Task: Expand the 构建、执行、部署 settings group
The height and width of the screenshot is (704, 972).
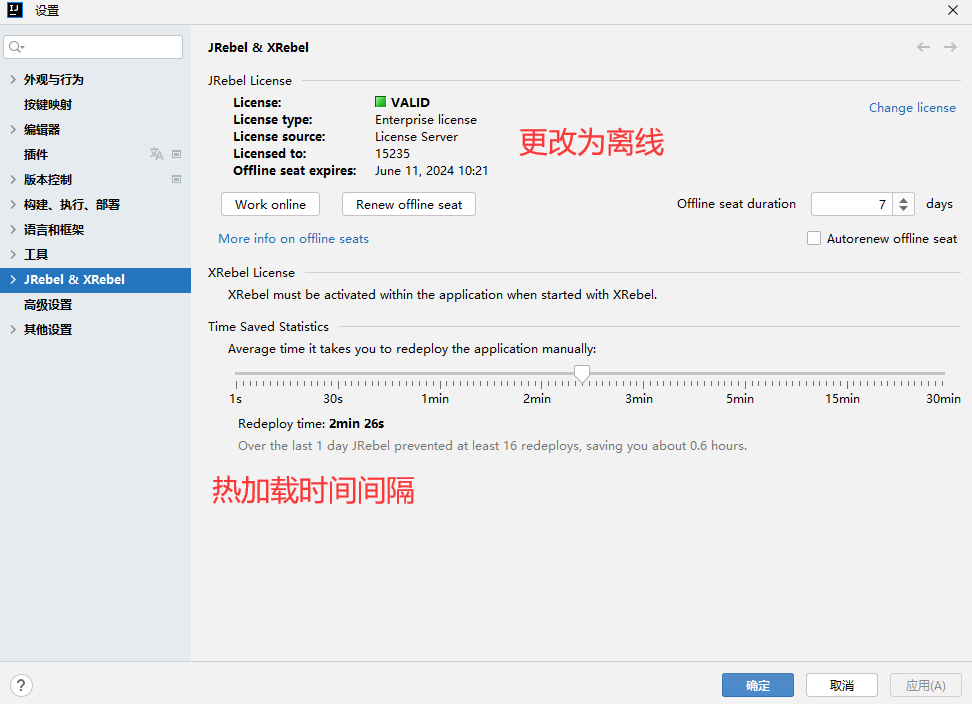Action: [13, 204]
